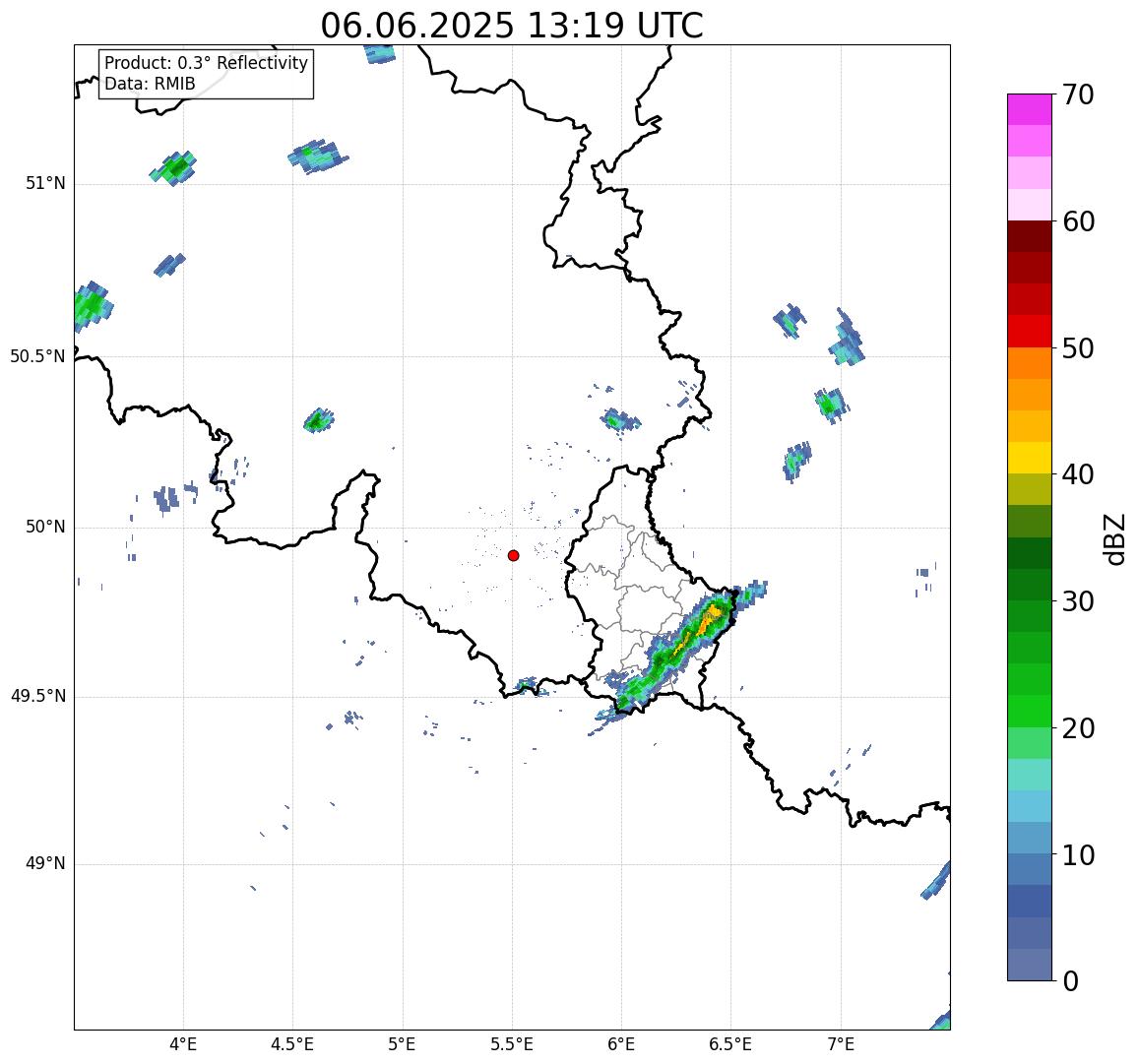The image size is (1139, 1064).
Task: Click the 50°N latitude label
Action: pyautogui.click(x=45, y=528)
